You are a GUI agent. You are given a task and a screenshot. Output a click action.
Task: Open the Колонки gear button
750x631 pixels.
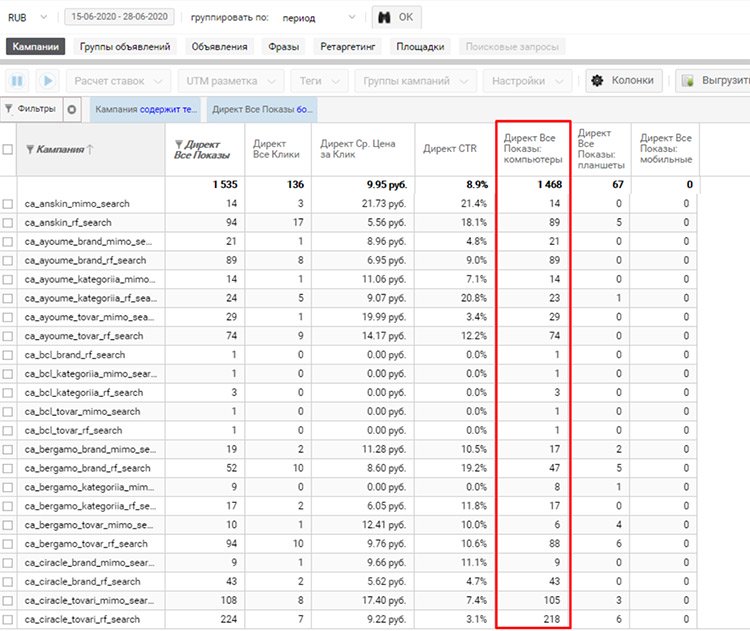pos(624,80)
